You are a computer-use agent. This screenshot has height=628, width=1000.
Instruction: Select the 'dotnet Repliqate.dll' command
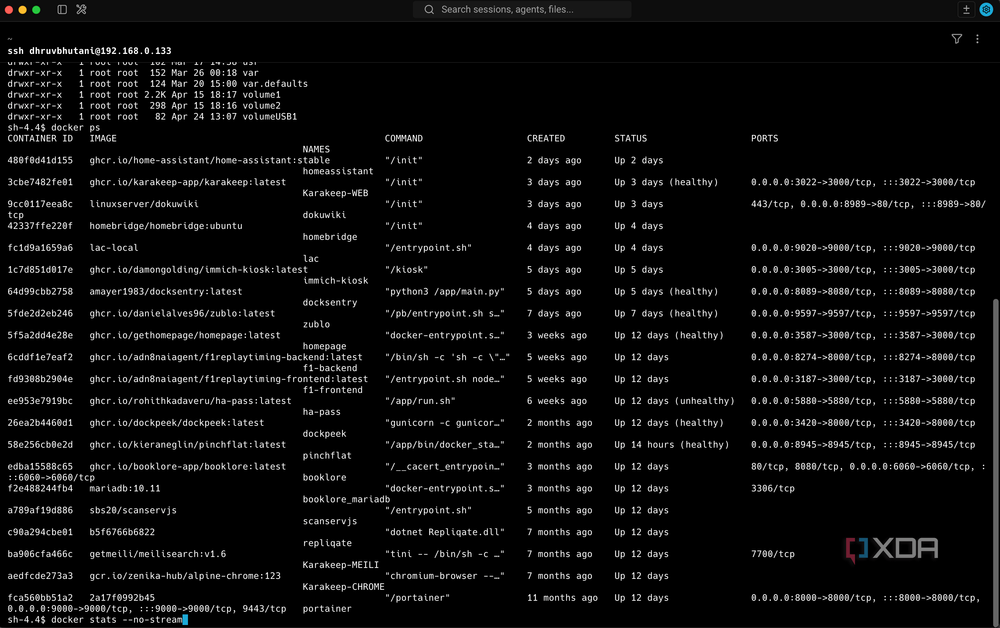coord(445,532)
